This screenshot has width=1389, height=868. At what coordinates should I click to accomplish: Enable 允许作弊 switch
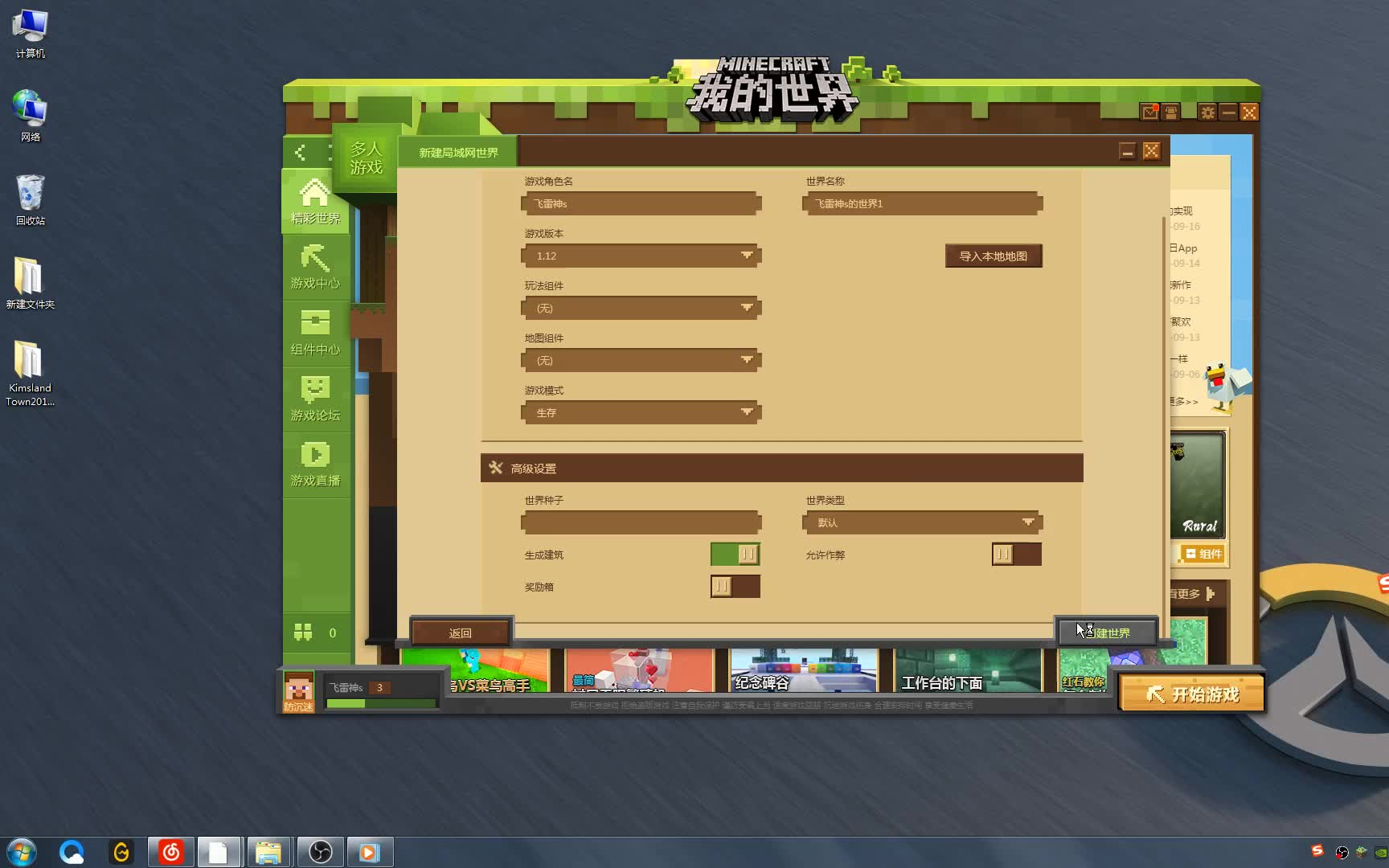click(x=1016, y=554)
